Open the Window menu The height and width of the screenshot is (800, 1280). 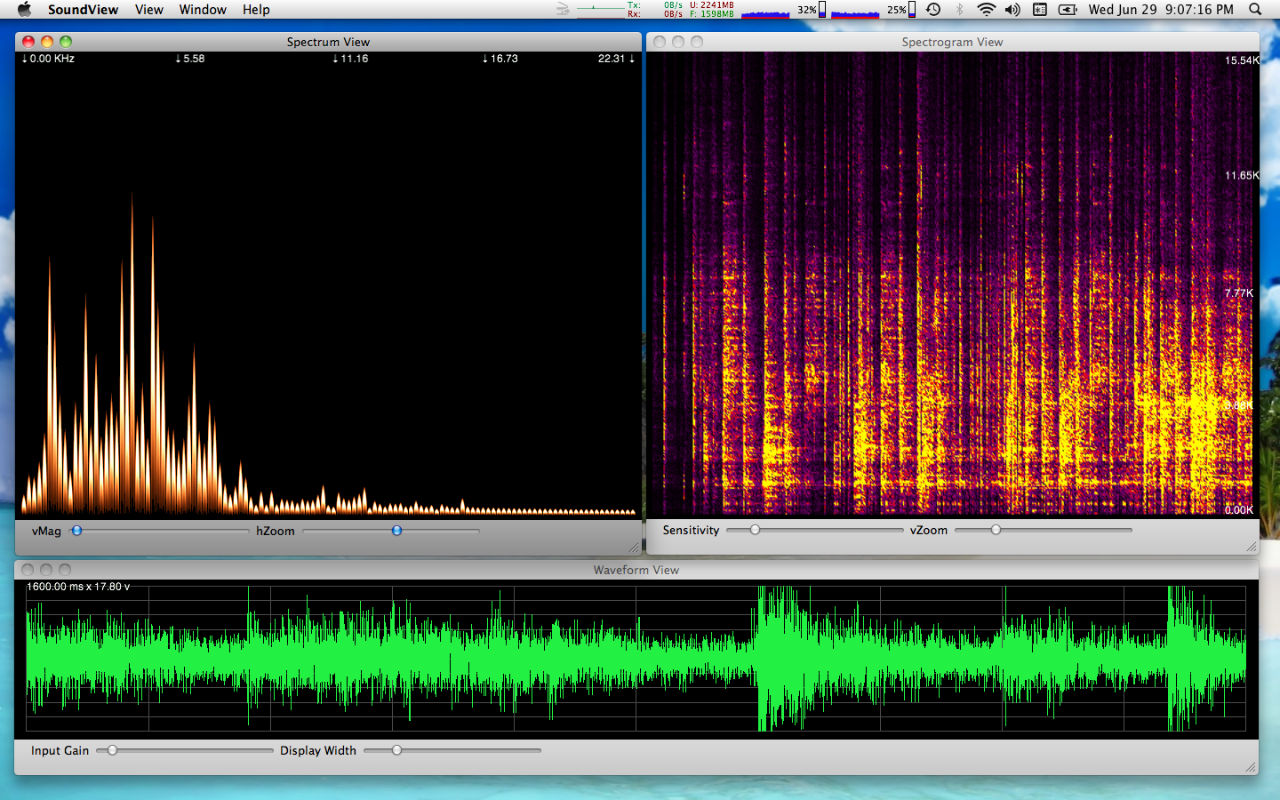(x=203, y=9)
